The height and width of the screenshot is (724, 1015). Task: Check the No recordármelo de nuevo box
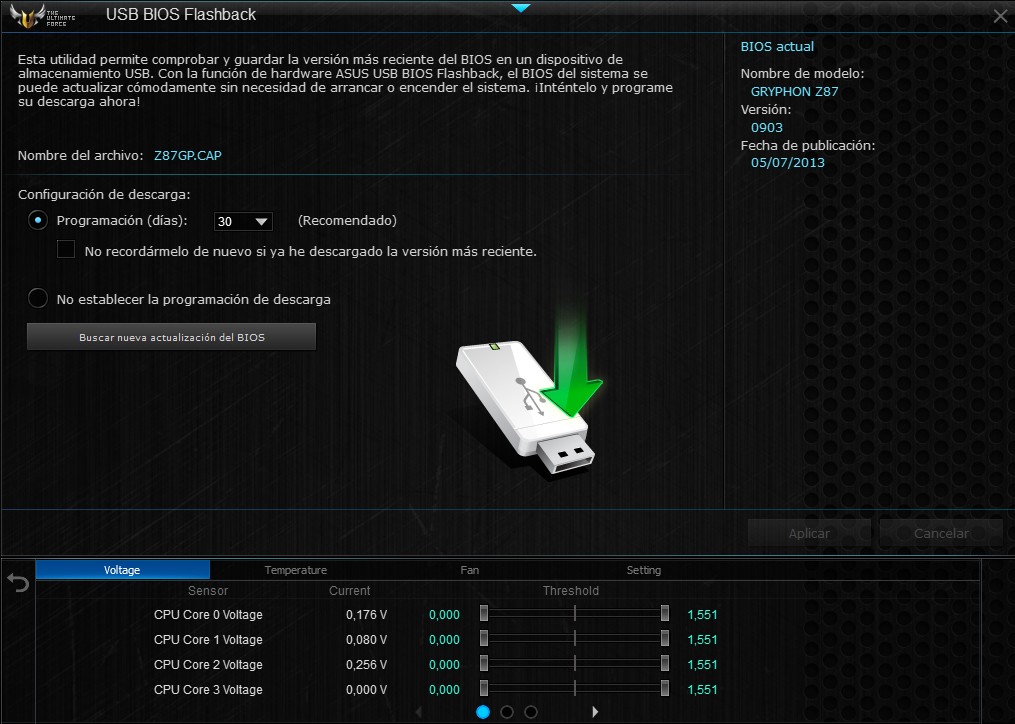point(66,249)
